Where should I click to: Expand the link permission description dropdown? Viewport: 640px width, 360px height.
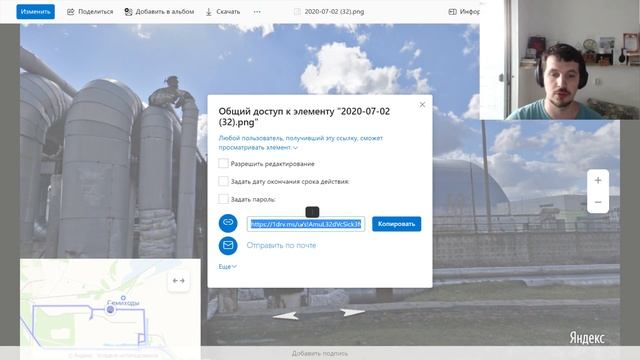(296, 147)
